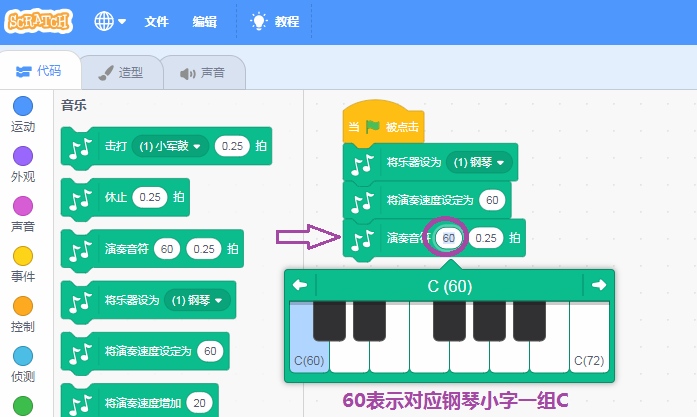The image size is (697, 417).
Task: Switch to the 声音 sounds tab
Action: click(203, 72)
